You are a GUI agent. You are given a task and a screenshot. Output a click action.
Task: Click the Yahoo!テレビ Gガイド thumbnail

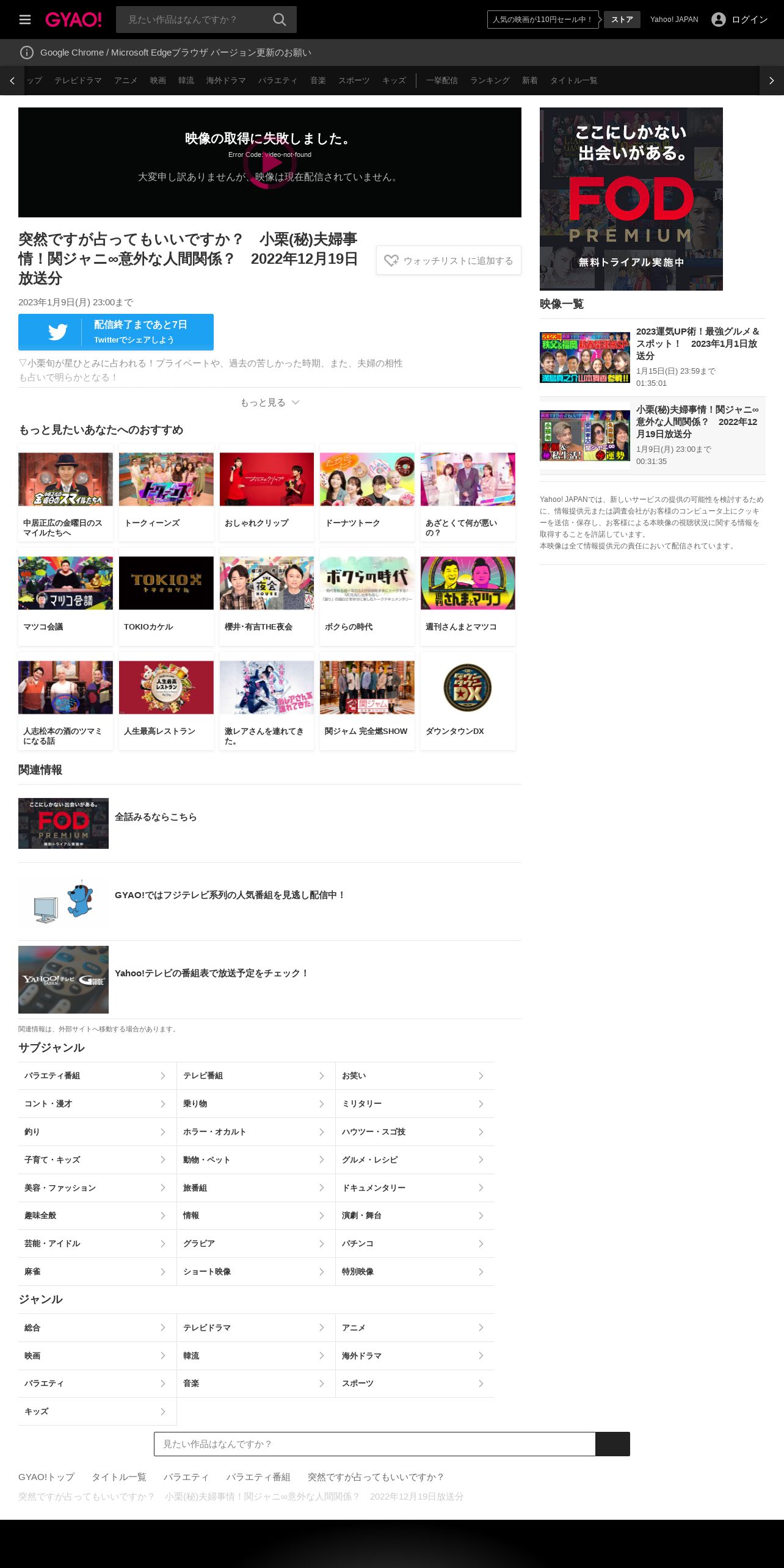(64, 979)
